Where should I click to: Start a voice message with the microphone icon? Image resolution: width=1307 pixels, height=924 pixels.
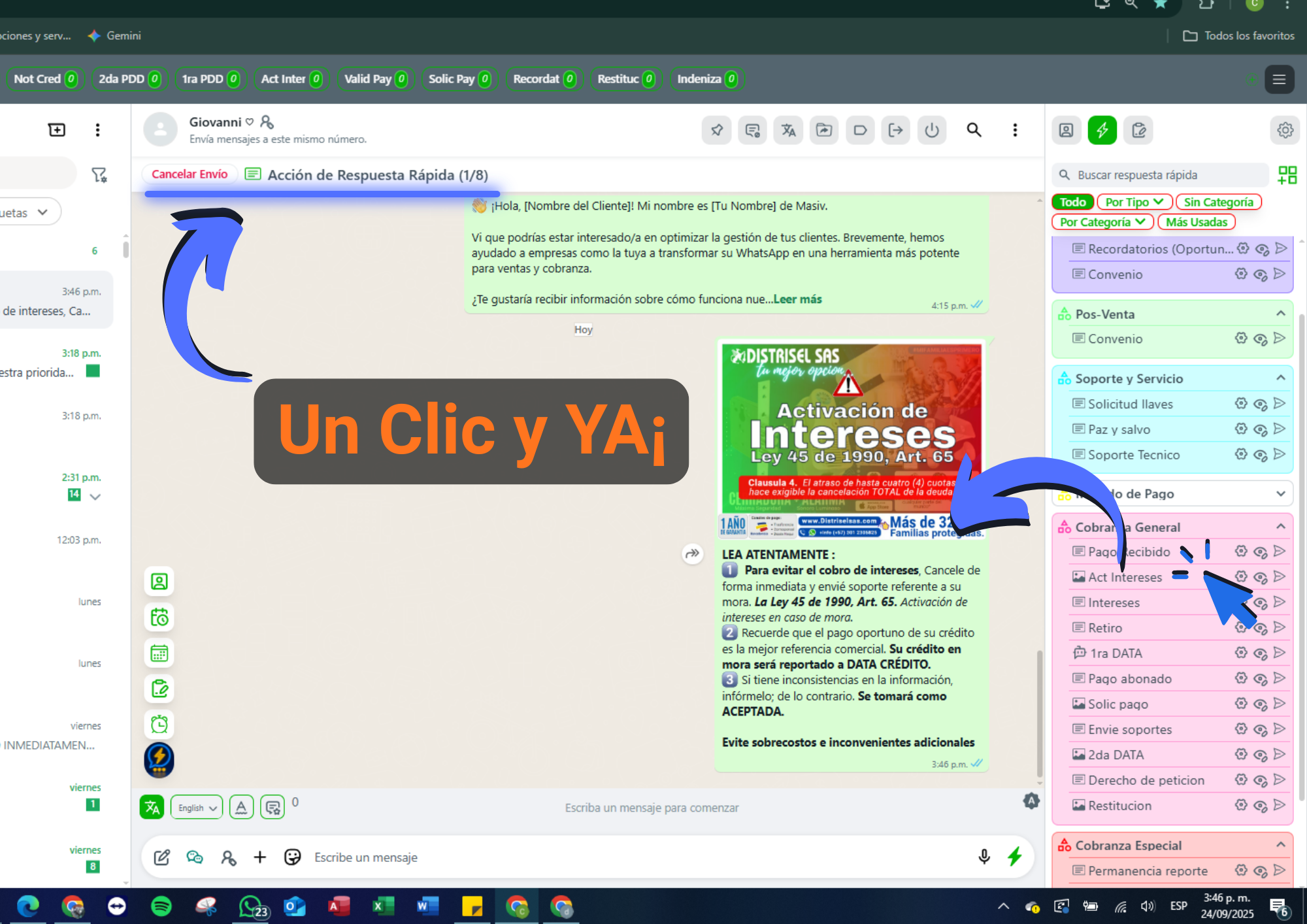point(984,857)
